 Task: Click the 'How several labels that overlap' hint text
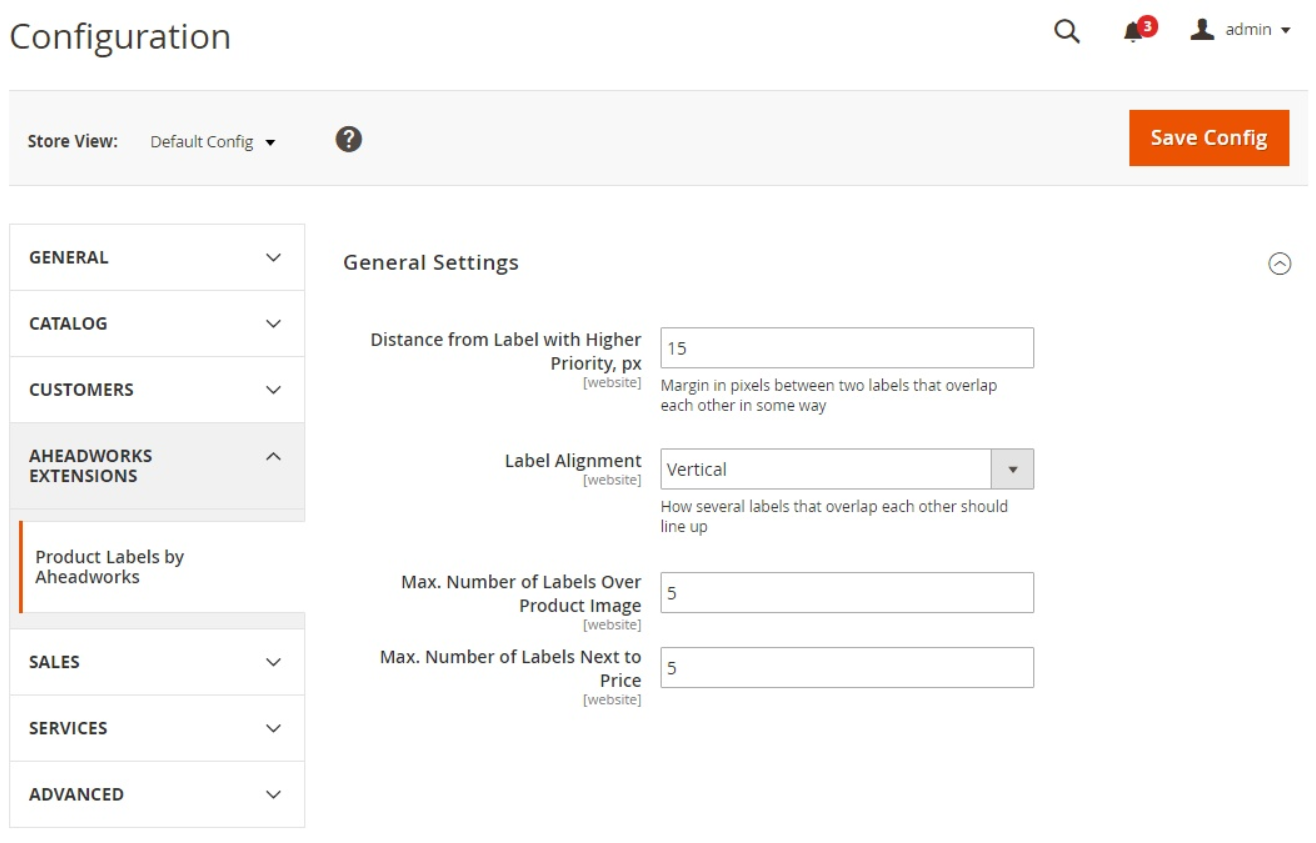[x=834, y=516]
